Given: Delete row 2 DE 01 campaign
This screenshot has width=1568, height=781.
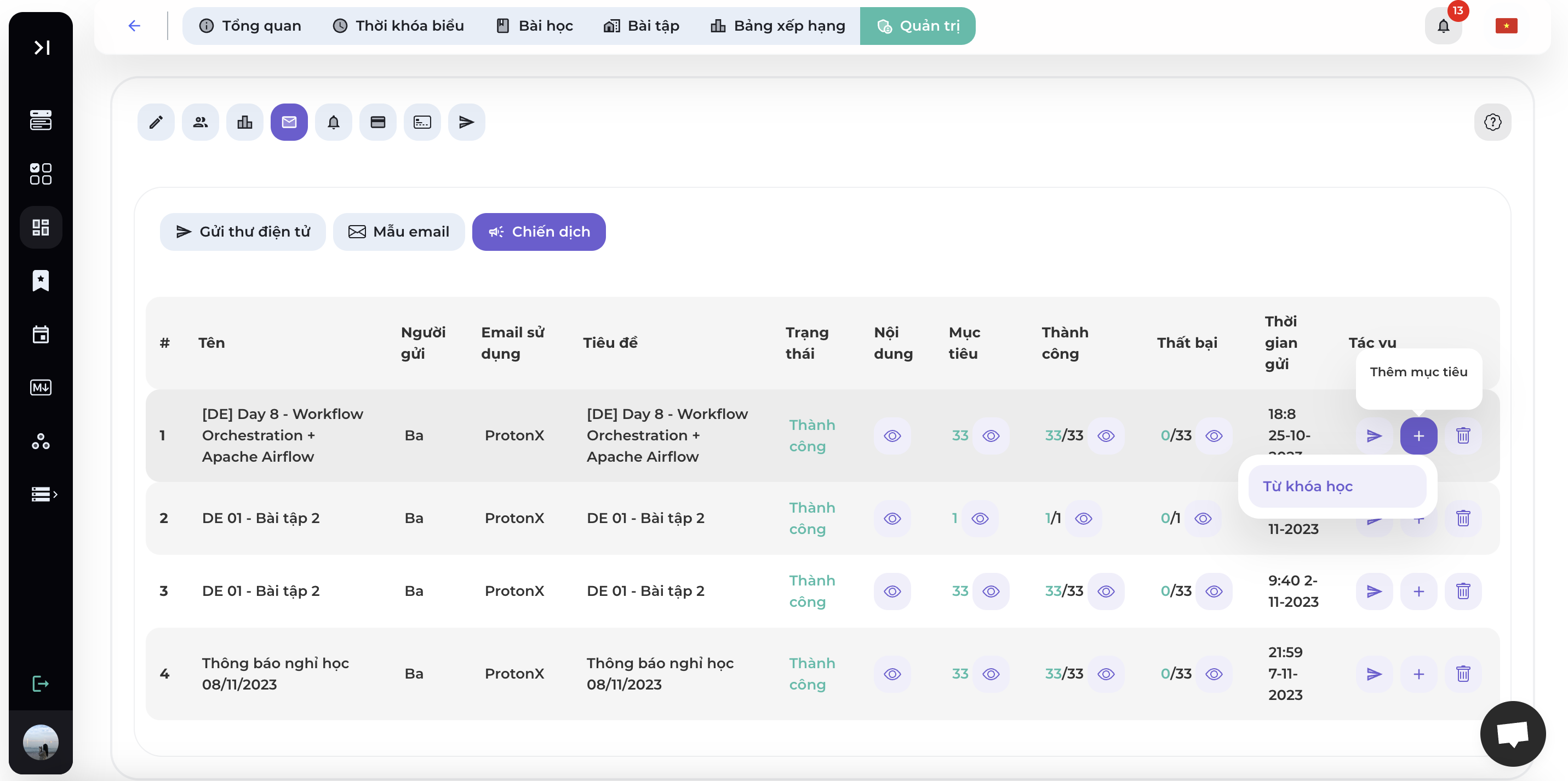Looking at the screenshot, I should [x=1463, y=519].
